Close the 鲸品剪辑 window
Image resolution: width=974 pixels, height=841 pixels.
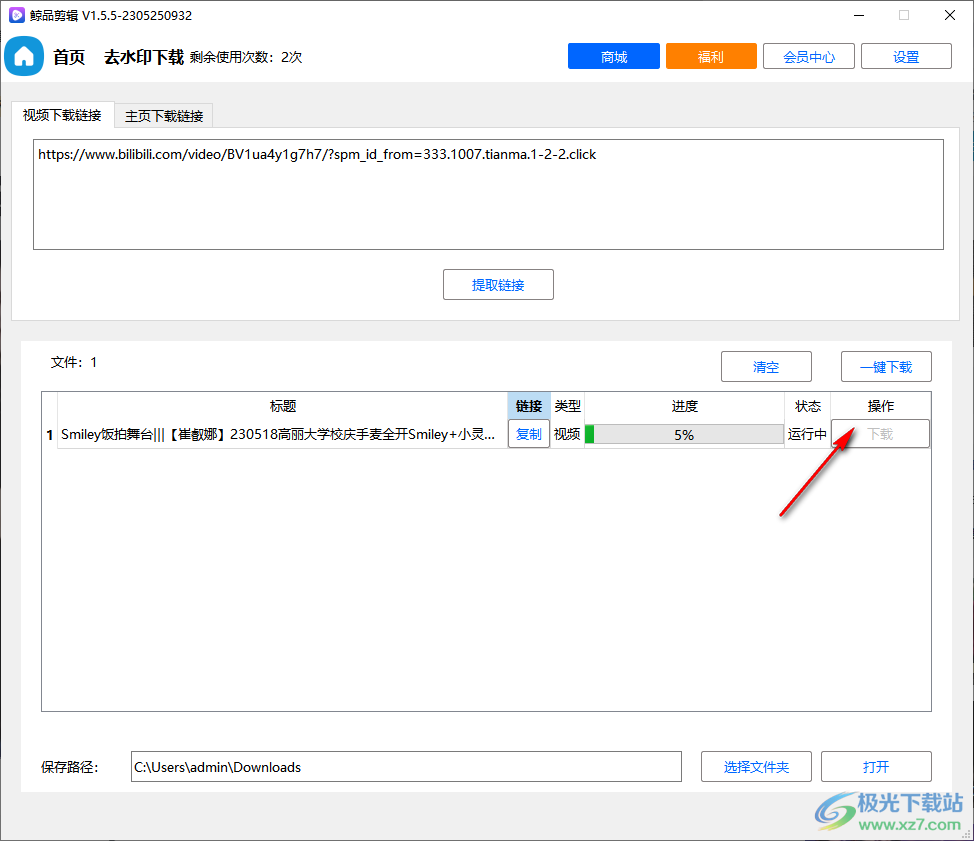[x=950, y=16]
